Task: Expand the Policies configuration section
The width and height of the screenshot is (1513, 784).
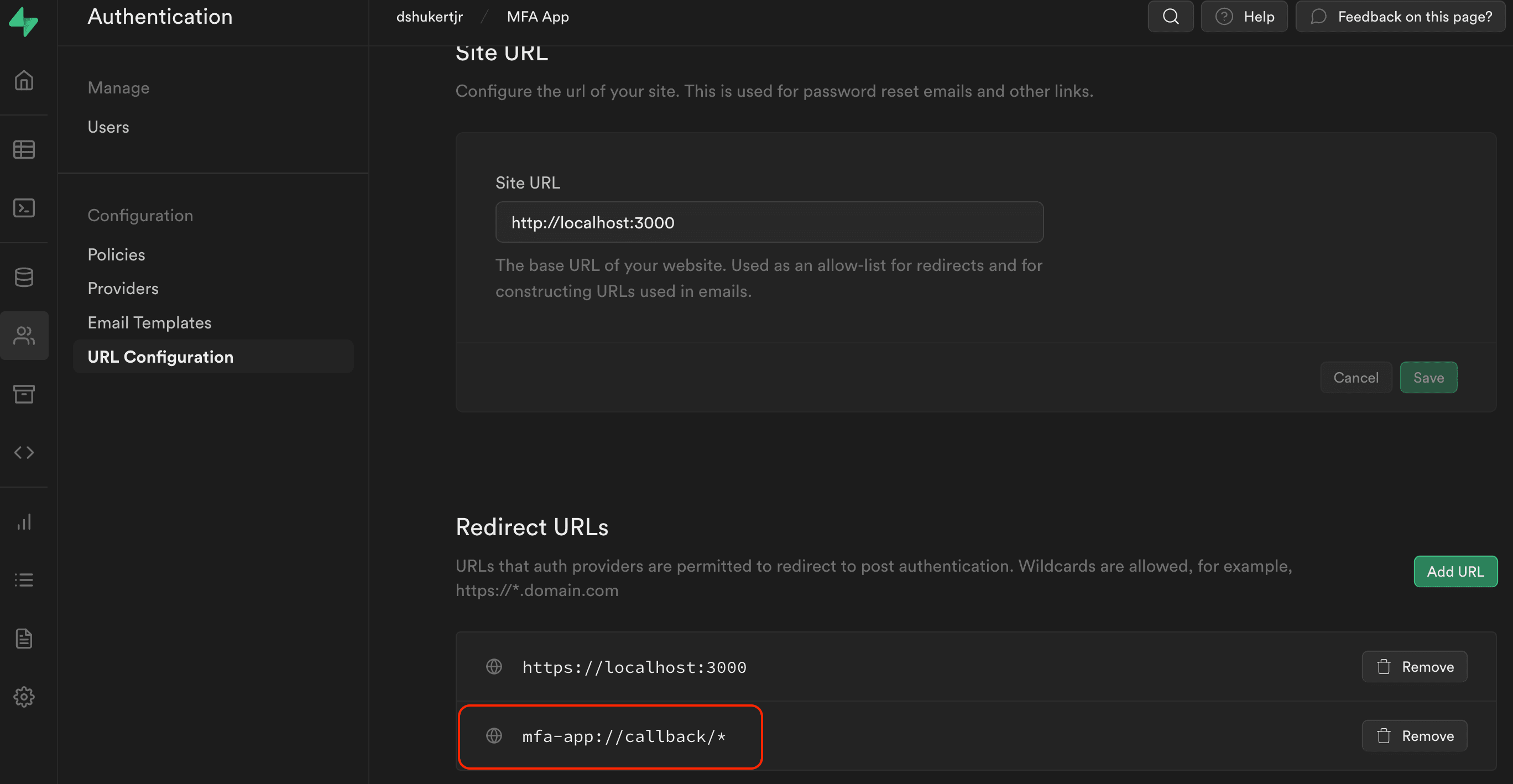Action: point(115,254)
